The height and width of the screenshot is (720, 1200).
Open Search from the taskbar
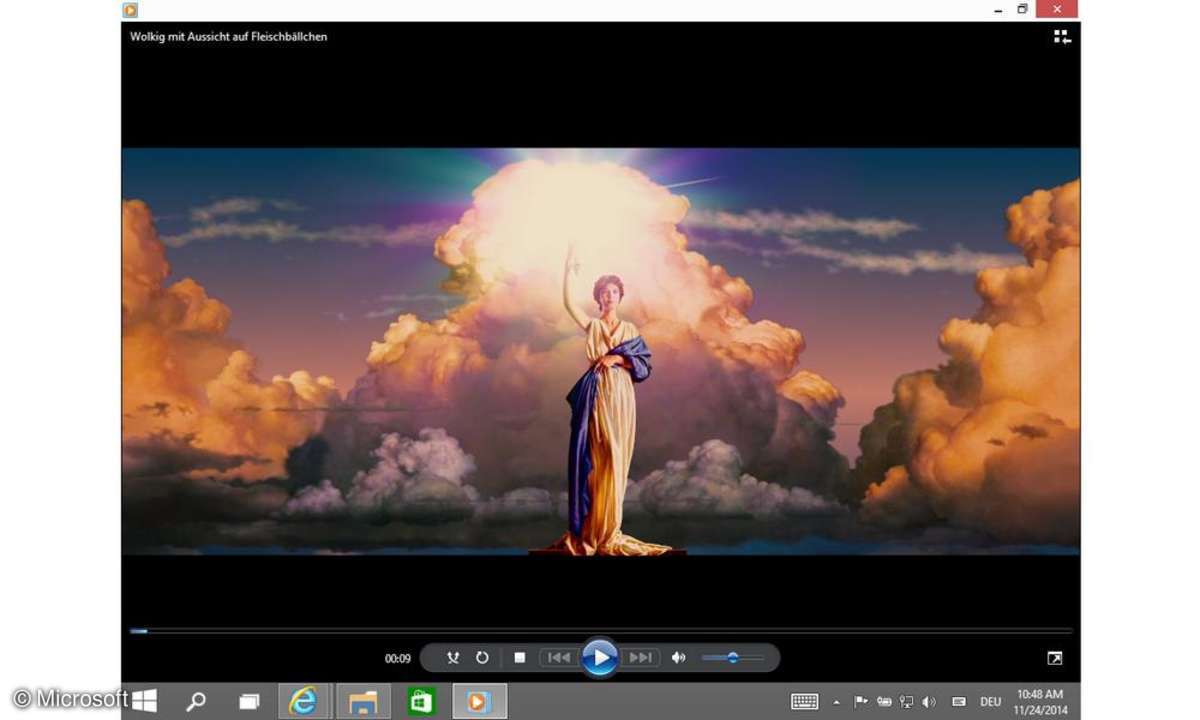(196, 701)
